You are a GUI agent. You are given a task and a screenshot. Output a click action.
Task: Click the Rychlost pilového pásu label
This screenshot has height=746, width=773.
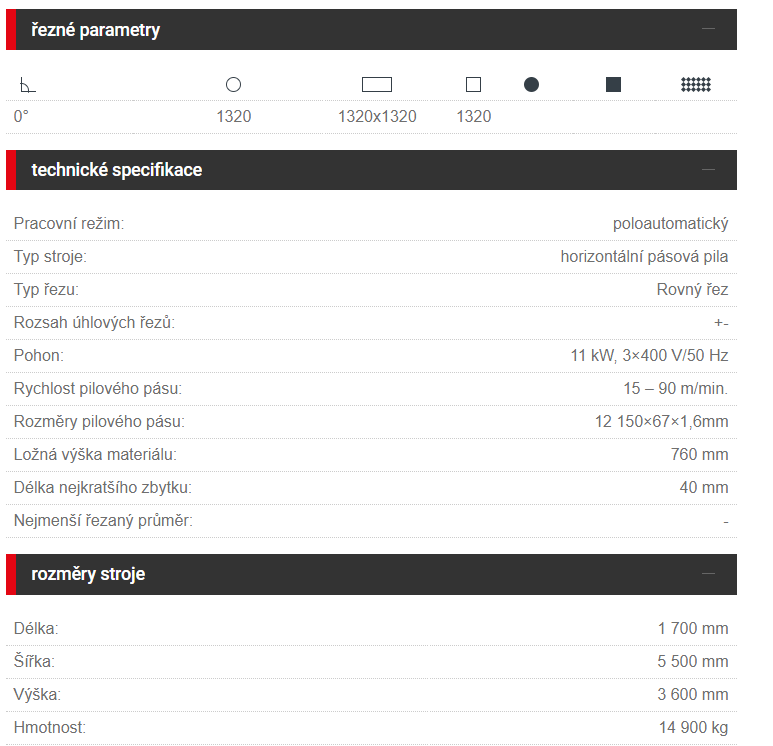coord(98,389)
